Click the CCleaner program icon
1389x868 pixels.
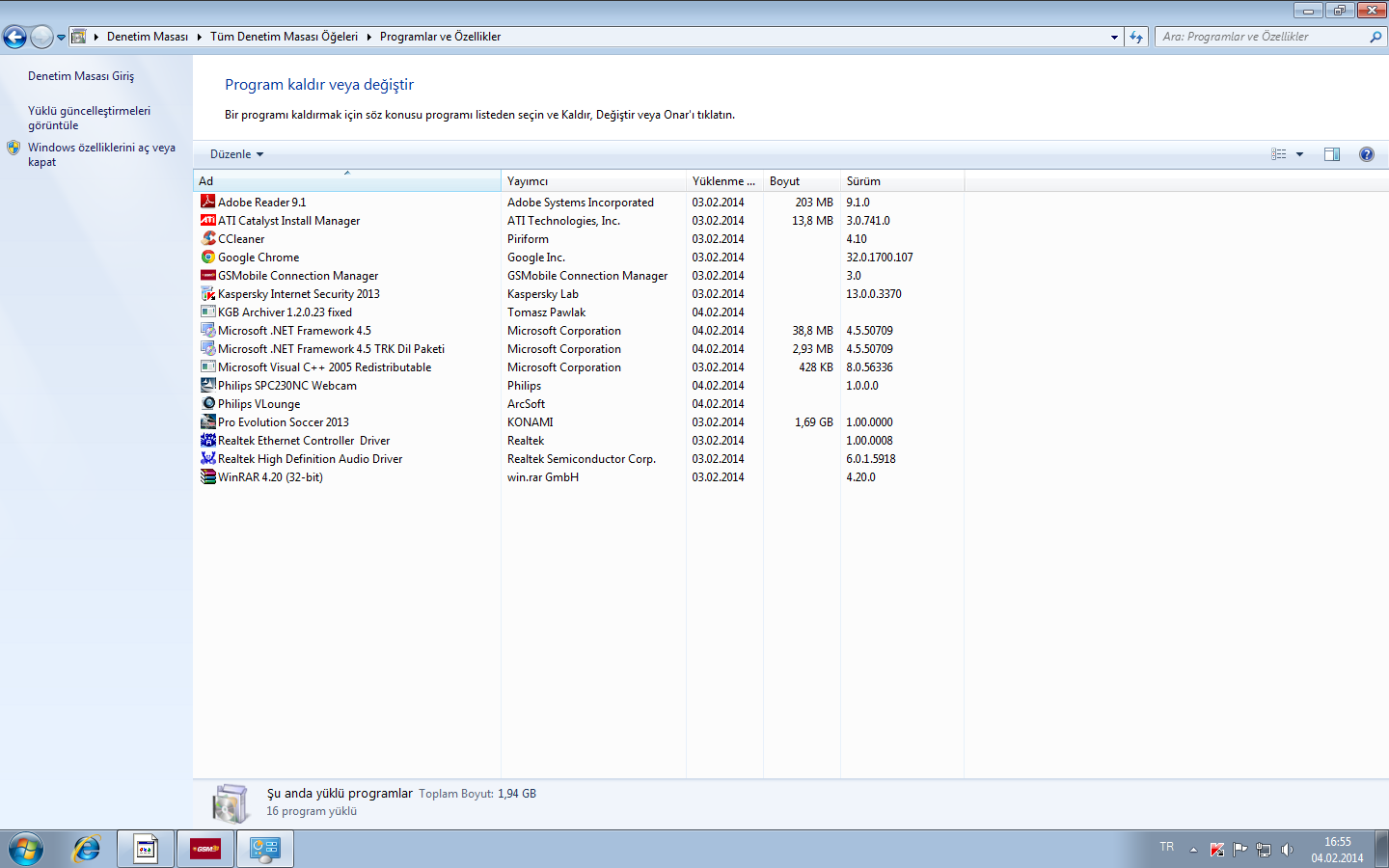(x=207, y=238)
